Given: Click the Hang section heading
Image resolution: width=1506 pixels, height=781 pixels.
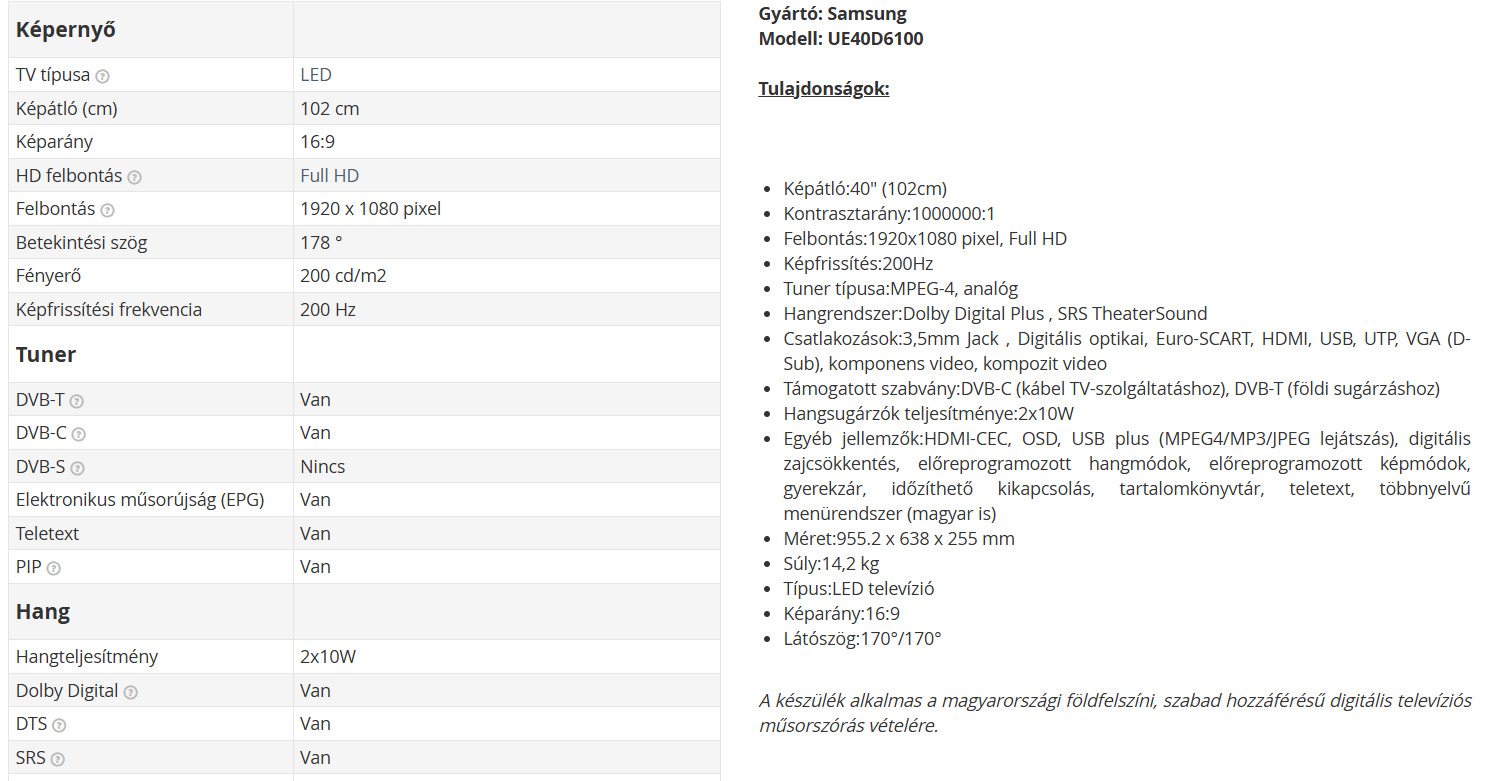Looking at the screenshot, I should (x=43, y=612).
